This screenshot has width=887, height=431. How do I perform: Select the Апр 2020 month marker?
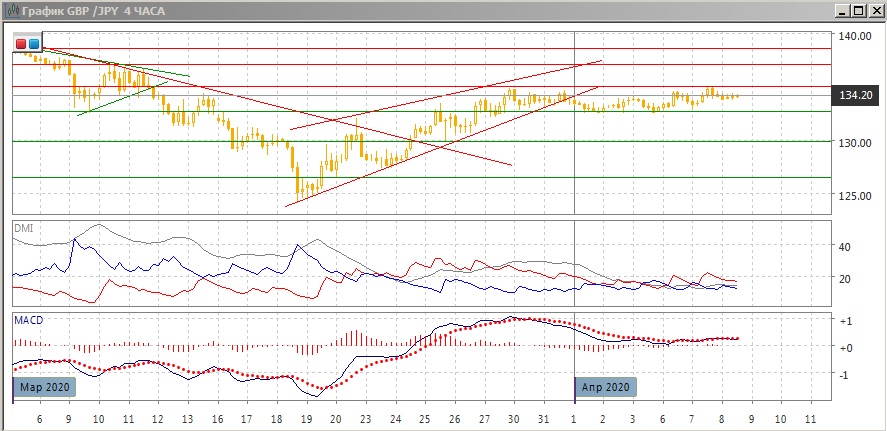[x=605, y=387]
